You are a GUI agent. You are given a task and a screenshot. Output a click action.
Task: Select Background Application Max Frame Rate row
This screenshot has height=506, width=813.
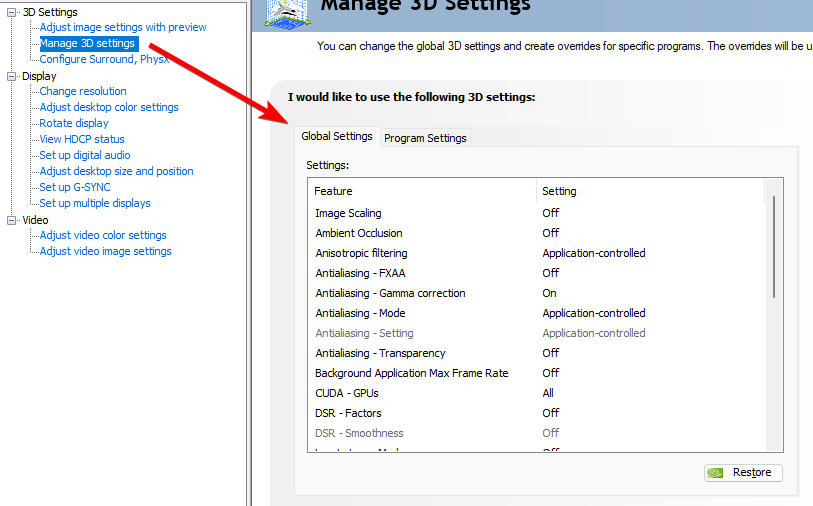(536, 373)
